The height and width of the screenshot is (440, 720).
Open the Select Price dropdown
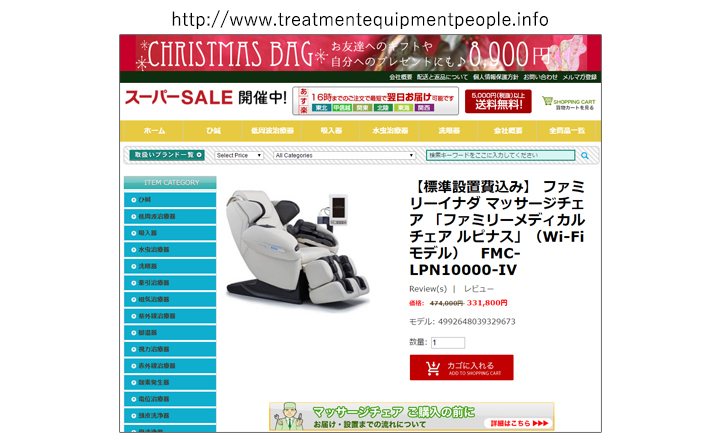pyautogui.click(x=239, y=156)
